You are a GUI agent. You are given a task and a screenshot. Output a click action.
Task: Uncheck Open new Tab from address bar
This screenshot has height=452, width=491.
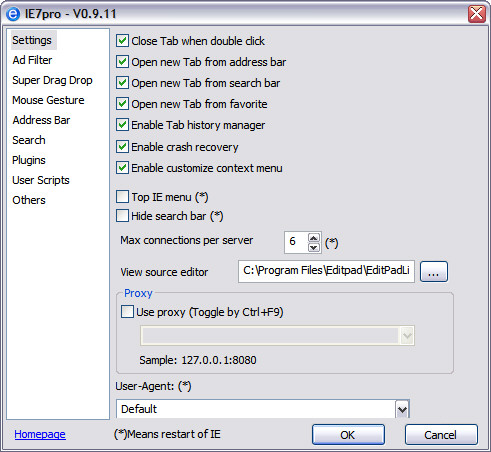122,62
